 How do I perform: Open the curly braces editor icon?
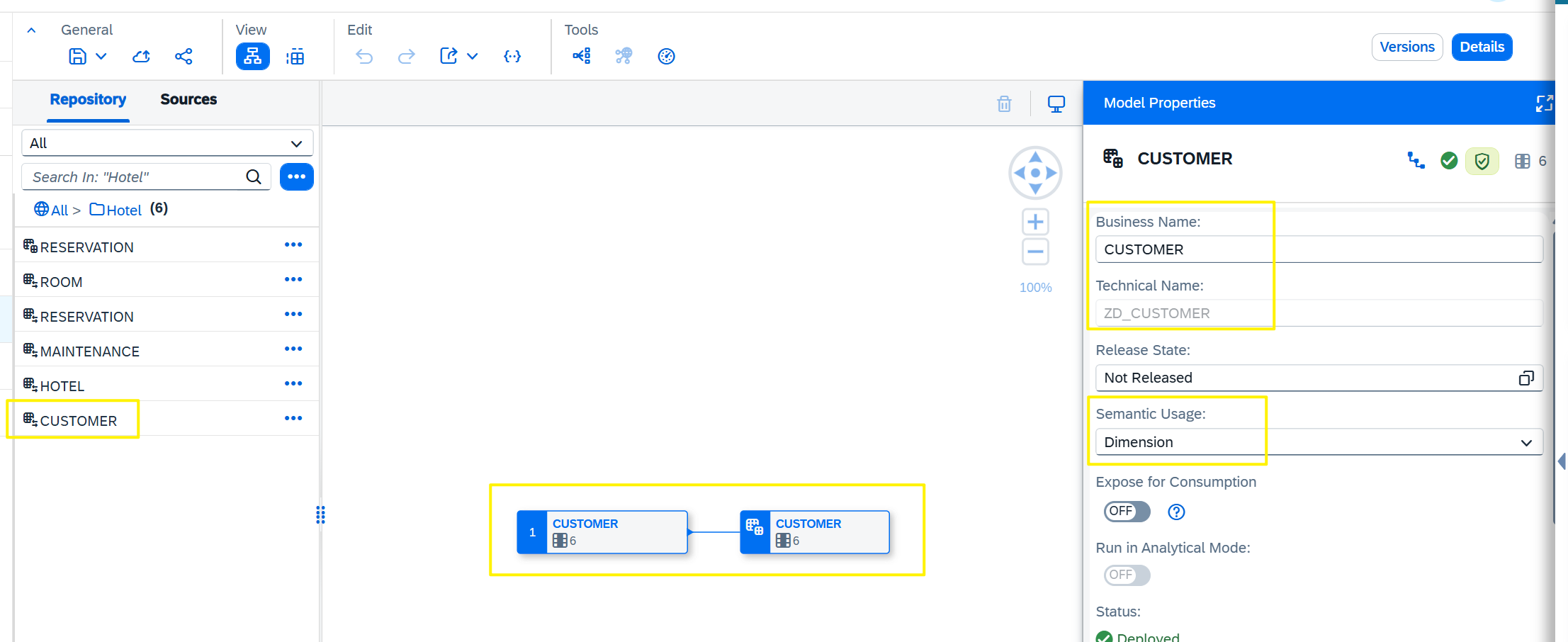(x=512, y=56)
